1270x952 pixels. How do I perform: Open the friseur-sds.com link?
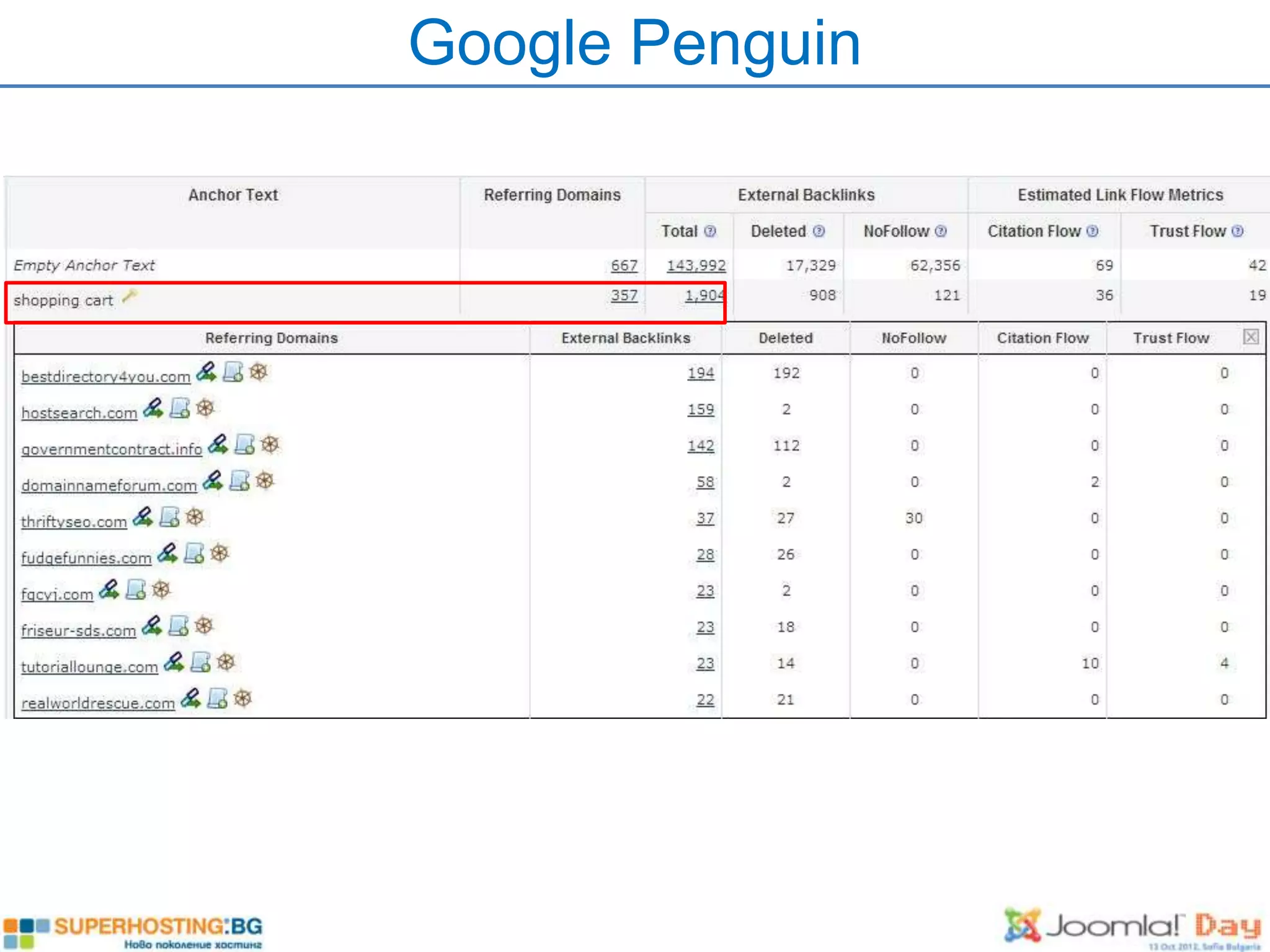(79, 630)
